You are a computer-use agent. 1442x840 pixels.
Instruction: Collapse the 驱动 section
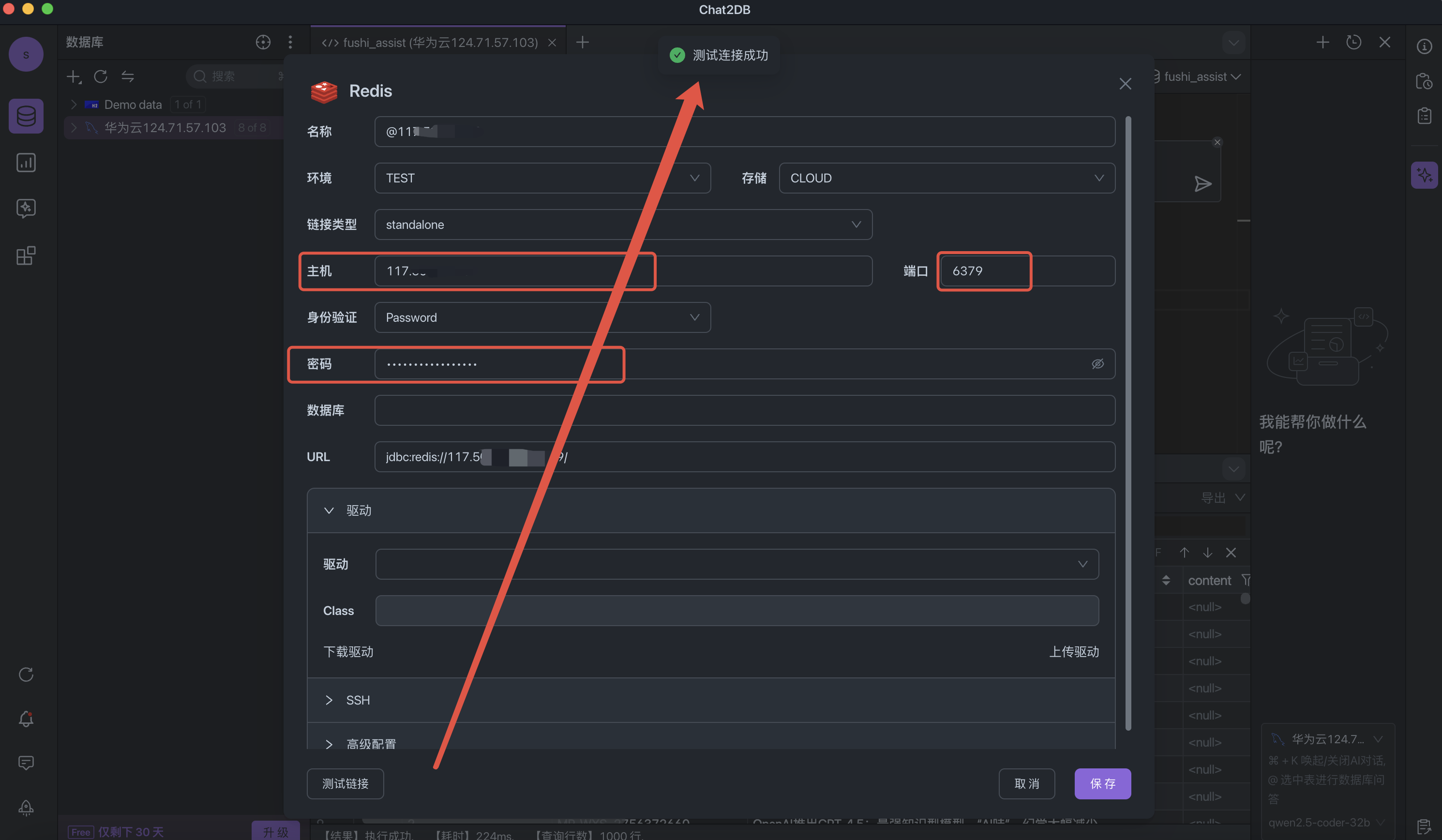coord(329,510)
